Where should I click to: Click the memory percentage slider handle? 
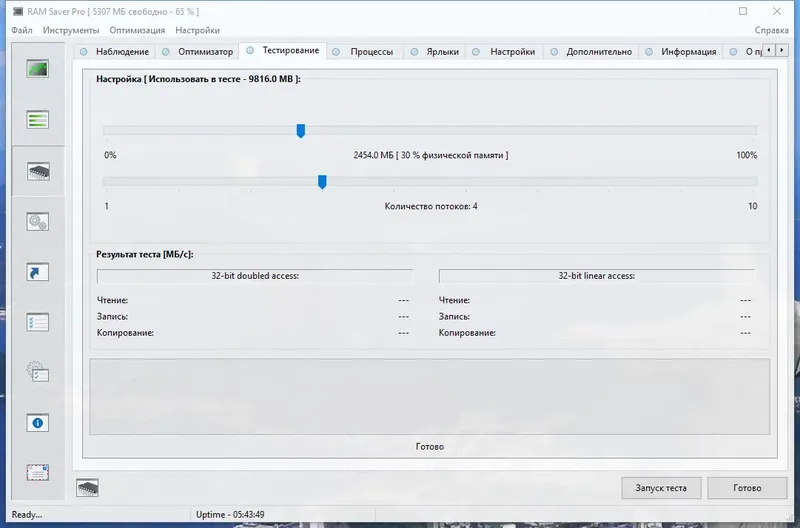[x=301, y=131]
